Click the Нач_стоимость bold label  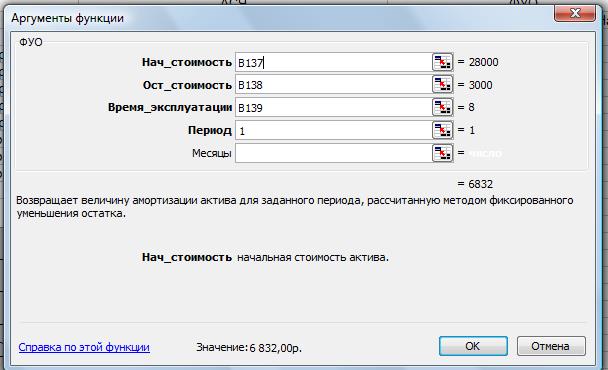pos(187,62)
